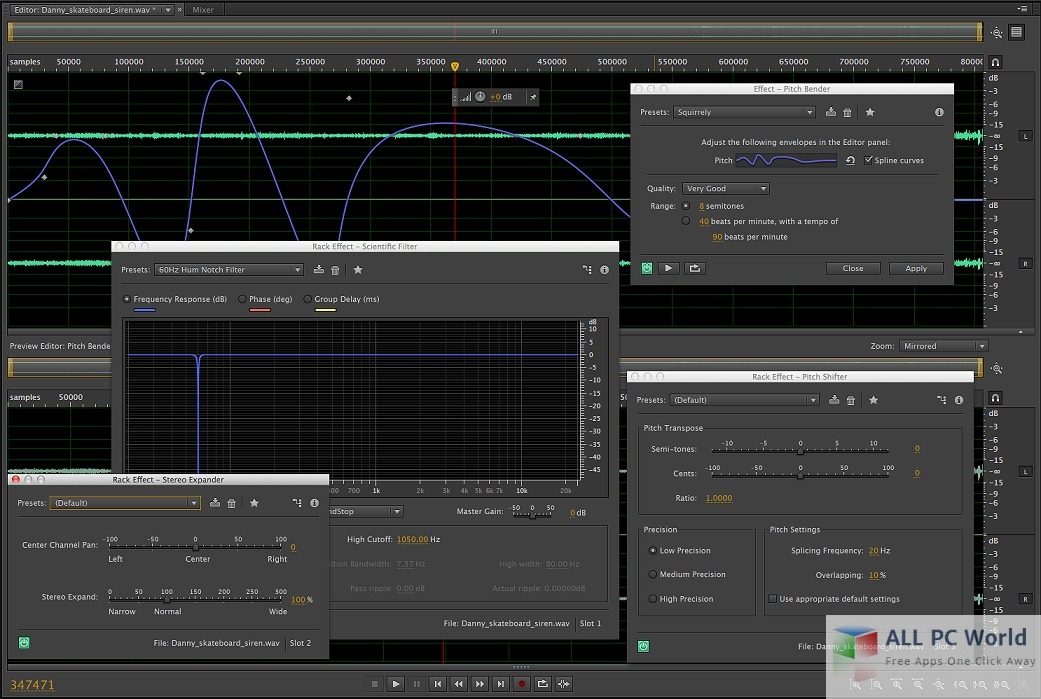The height and width of the screenshot is (699, 1041).
Task: Click Close button in Pitch Bender
Action: pyautogui.click(x=853, y=268)
